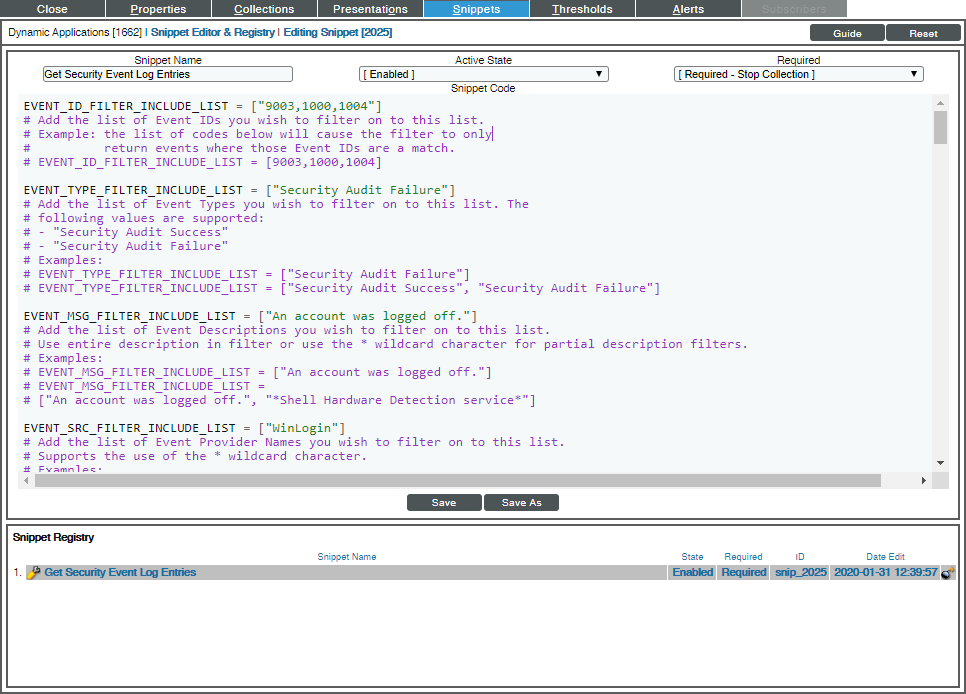This screenshot has width=966, height=694.
Task: Click the Snippet Name input field
Action: 168,74
